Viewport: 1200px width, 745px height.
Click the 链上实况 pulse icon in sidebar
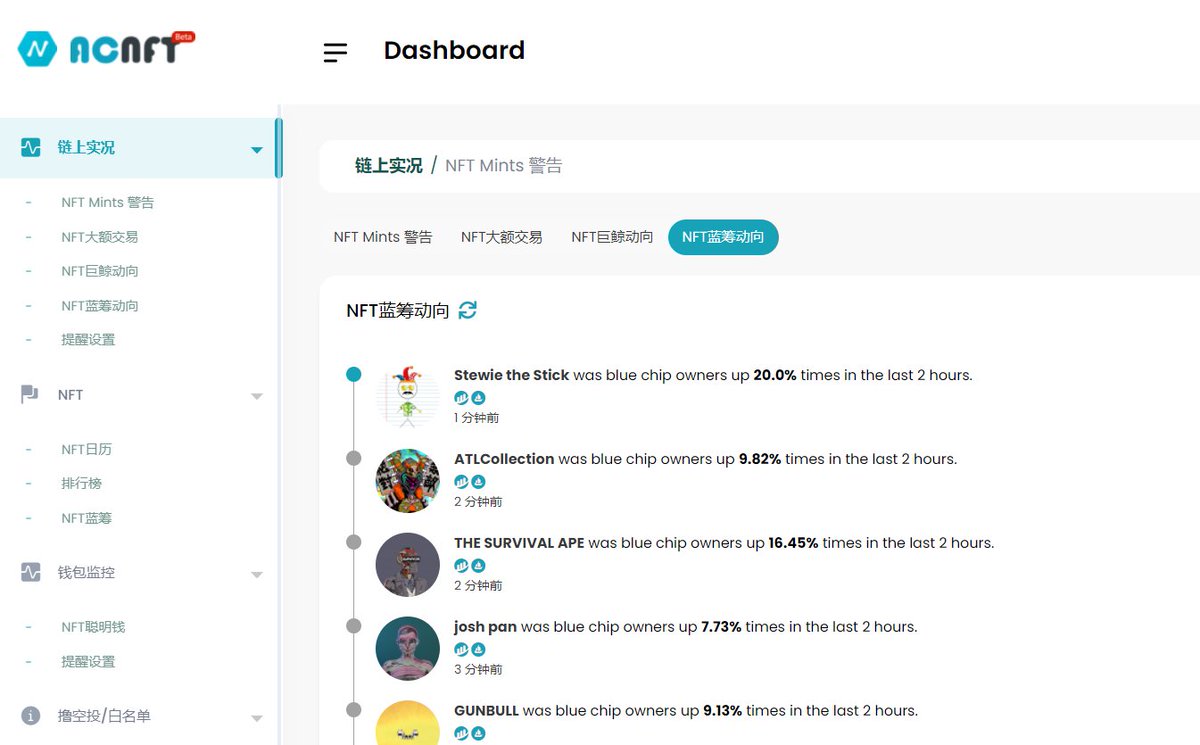click(x=31, y=147)
